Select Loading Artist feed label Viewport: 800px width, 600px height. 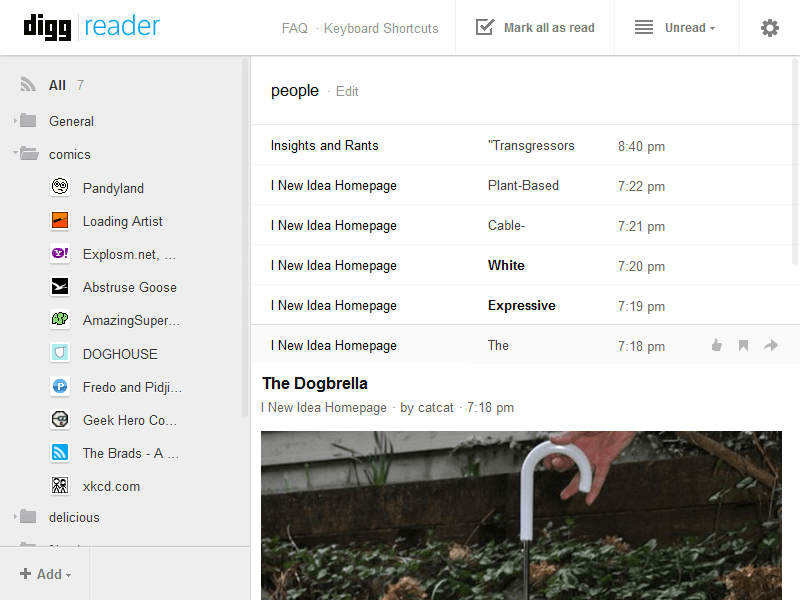(x=122, y=221)
